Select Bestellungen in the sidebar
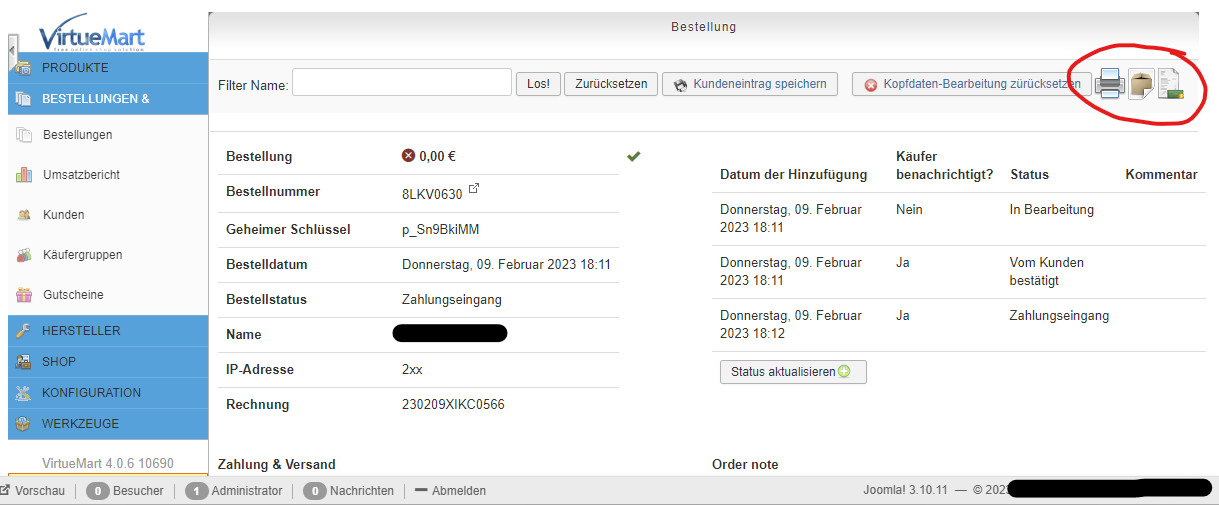The width and height of the screenshot is (1219, 505). (78, 135)
